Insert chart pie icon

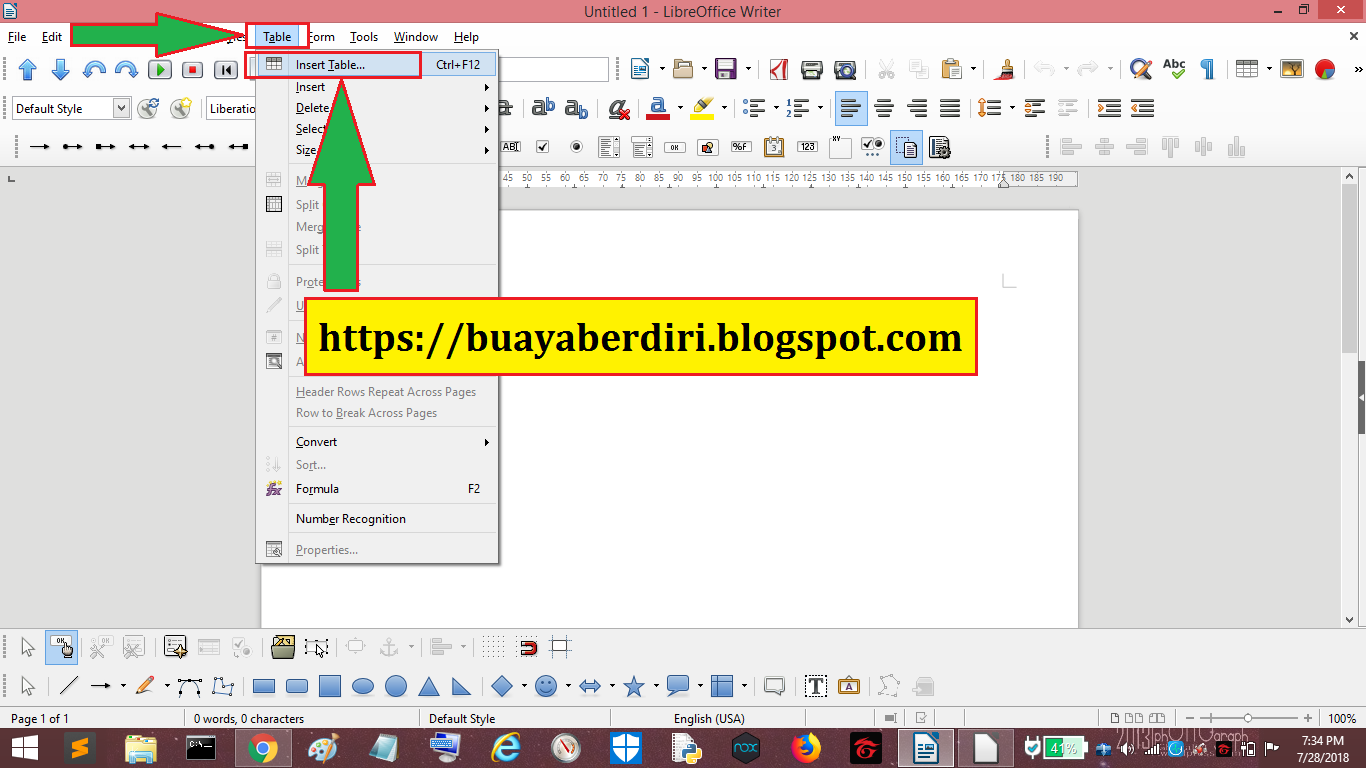(x=1325, y=69)
